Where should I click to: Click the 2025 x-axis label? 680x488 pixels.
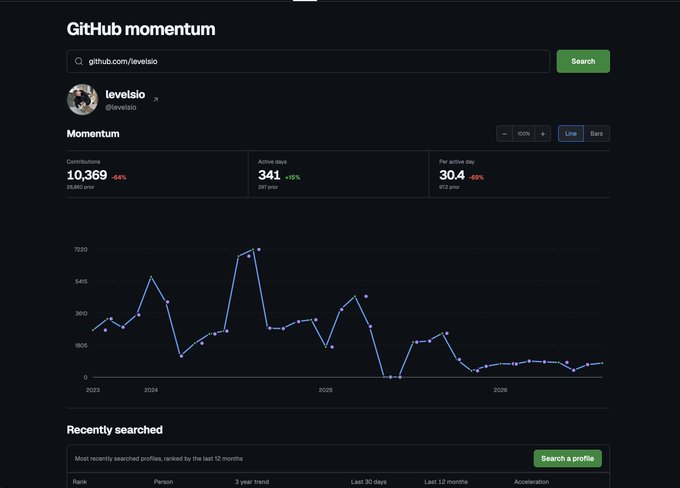[326, 390]
